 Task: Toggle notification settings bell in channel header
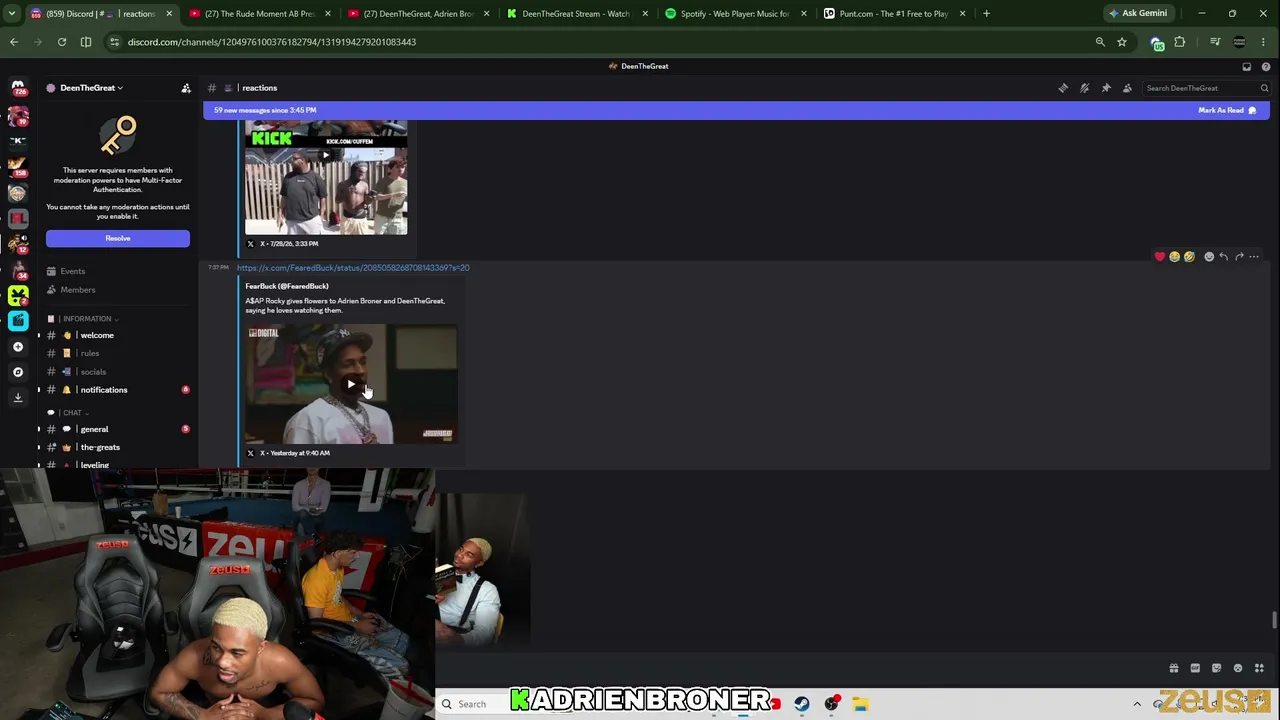[1084, 88]
